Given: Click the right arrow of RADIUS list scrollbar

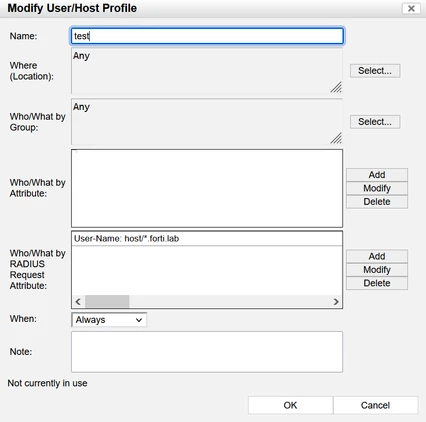Looking at the screenshot, I should 336,302.
